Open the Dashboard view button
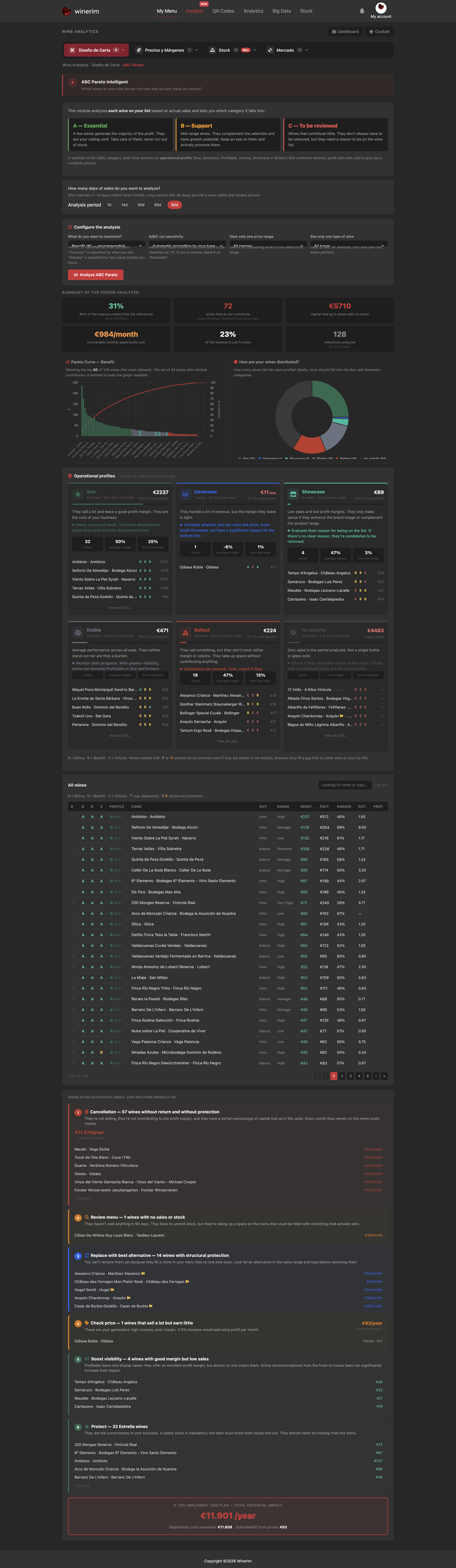 [345, 32]
